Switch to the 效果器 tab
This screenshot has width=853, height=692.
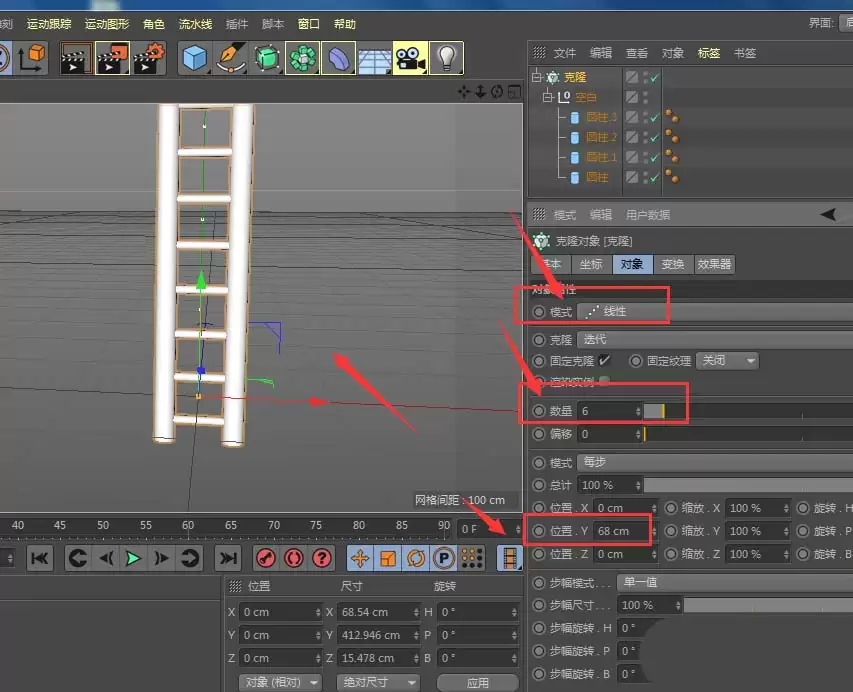713,264
